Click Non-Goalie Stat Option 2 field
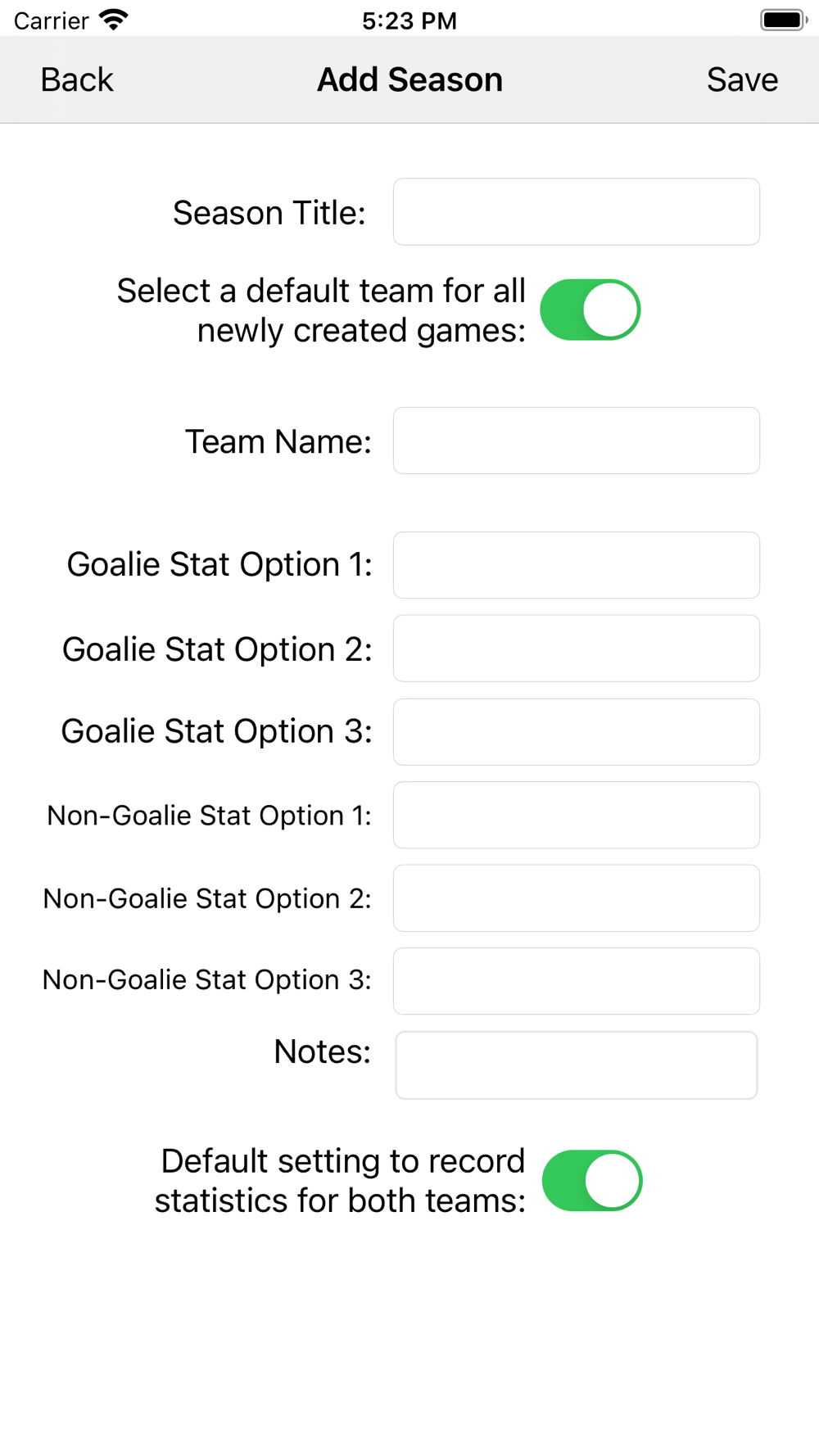 (576, 898)
